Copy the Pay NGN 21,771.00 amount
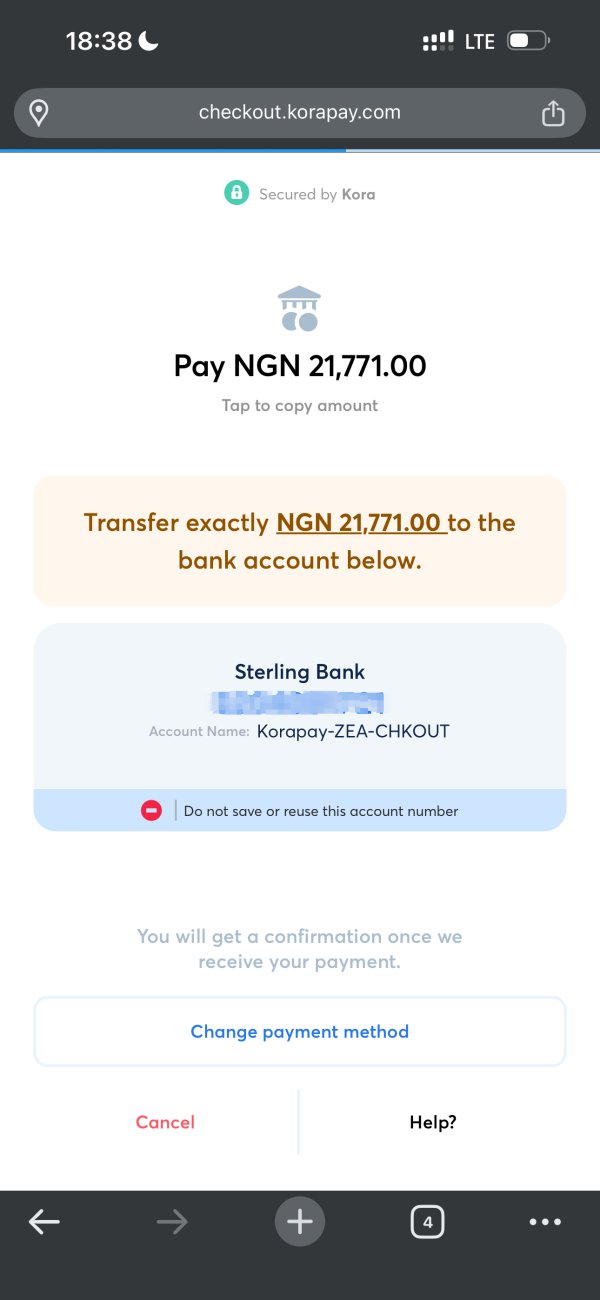 click(300, 366)
